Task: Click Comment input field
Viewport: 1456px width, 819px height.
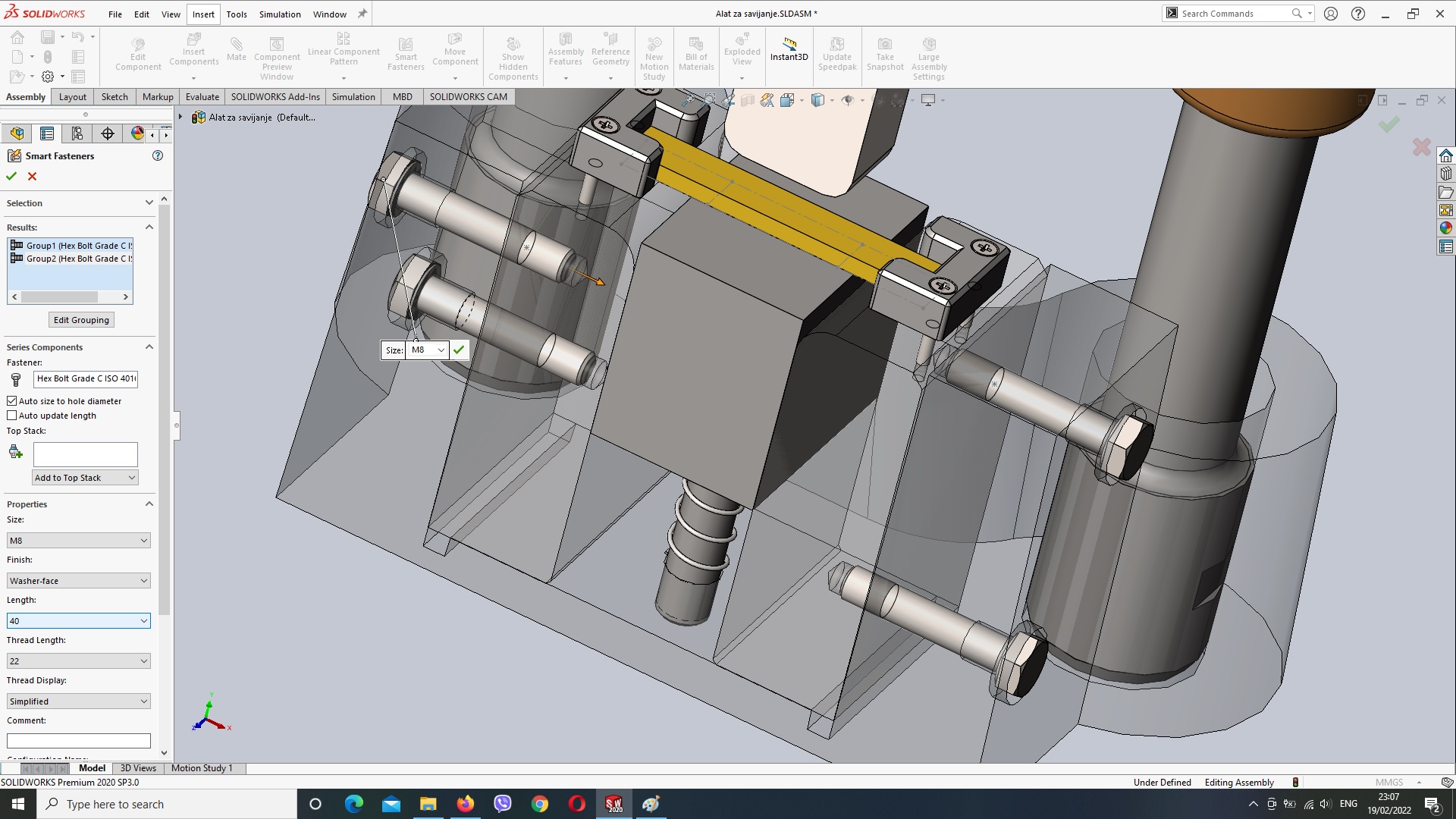Action: (79, 740)
